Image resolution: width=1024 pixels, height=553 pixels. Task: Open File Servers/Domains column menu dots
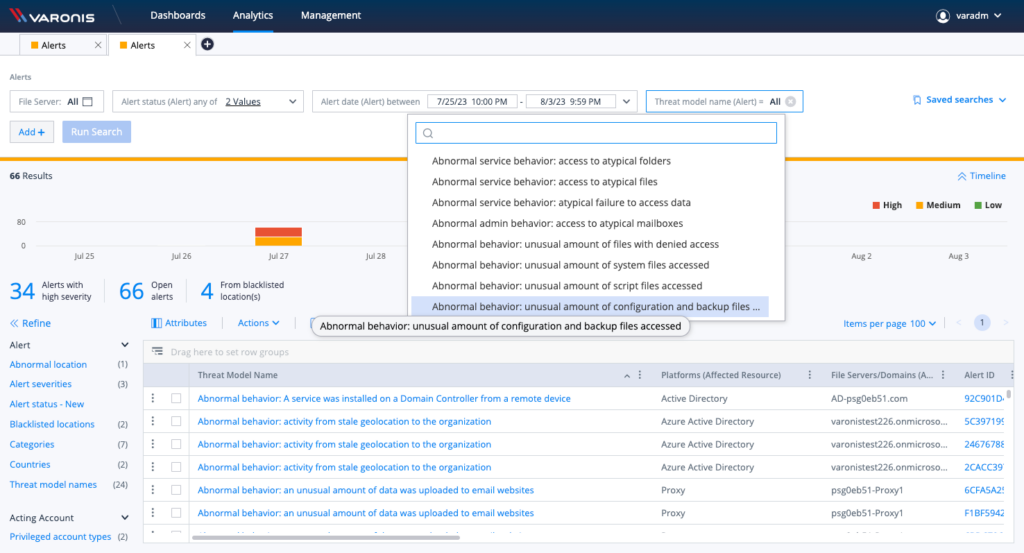point(943,375)
